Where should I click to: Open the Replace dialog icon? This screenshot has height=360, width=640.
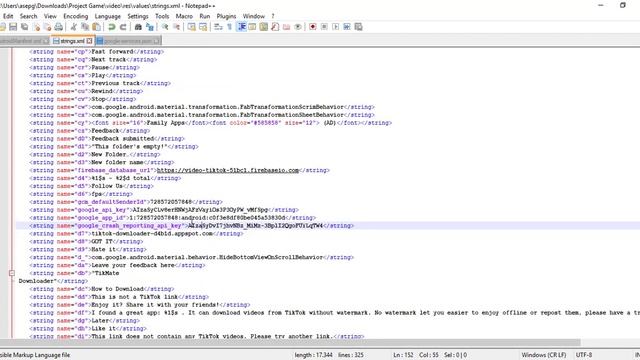tap(150, 27)
